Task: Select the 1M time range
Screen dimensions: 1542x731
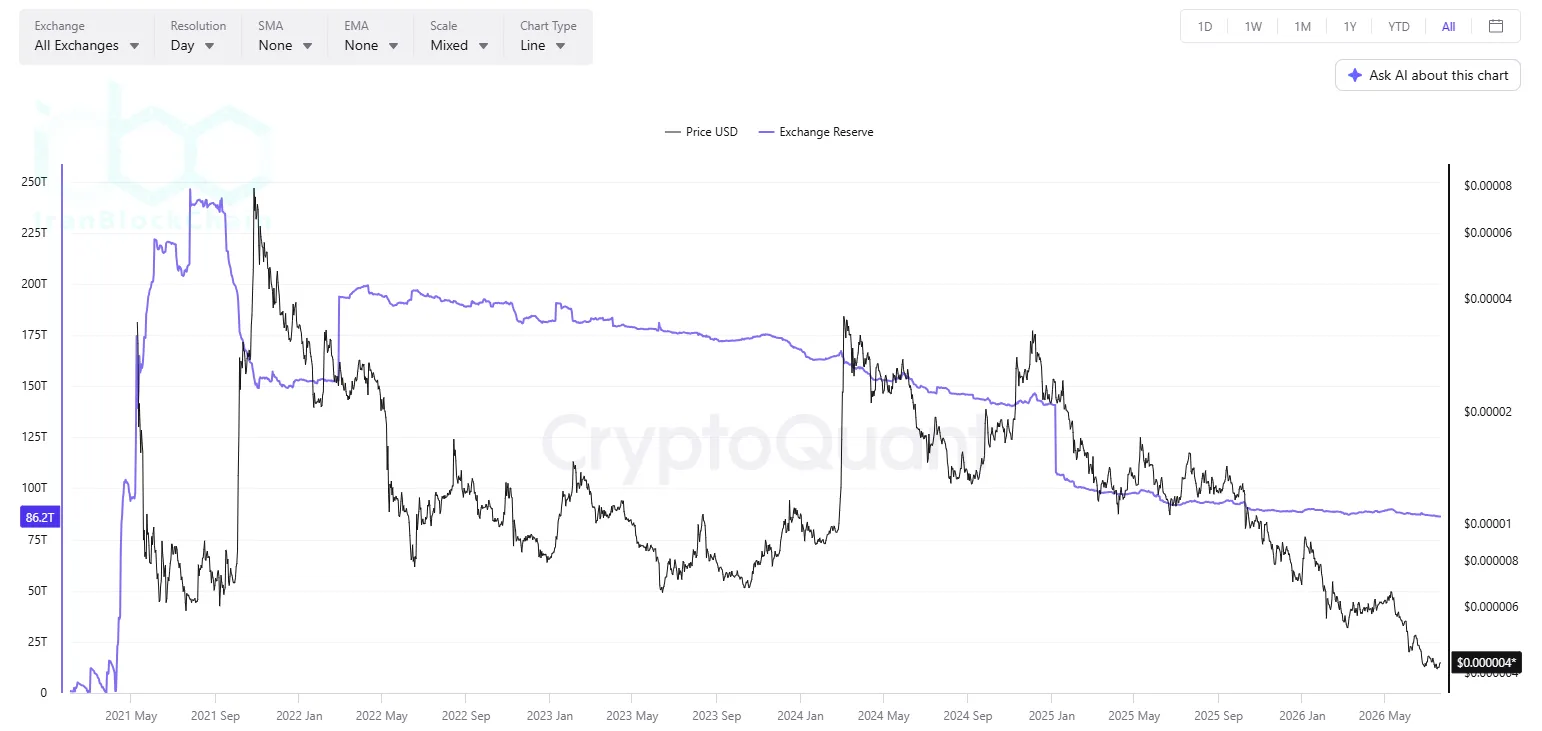Action: [1302, 27]
